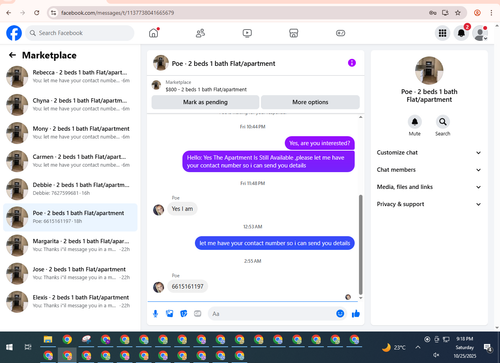Open Friends icon in top navigation
Image resolution: width=500 pixels, height=363 pixels.
pos(200,33)
